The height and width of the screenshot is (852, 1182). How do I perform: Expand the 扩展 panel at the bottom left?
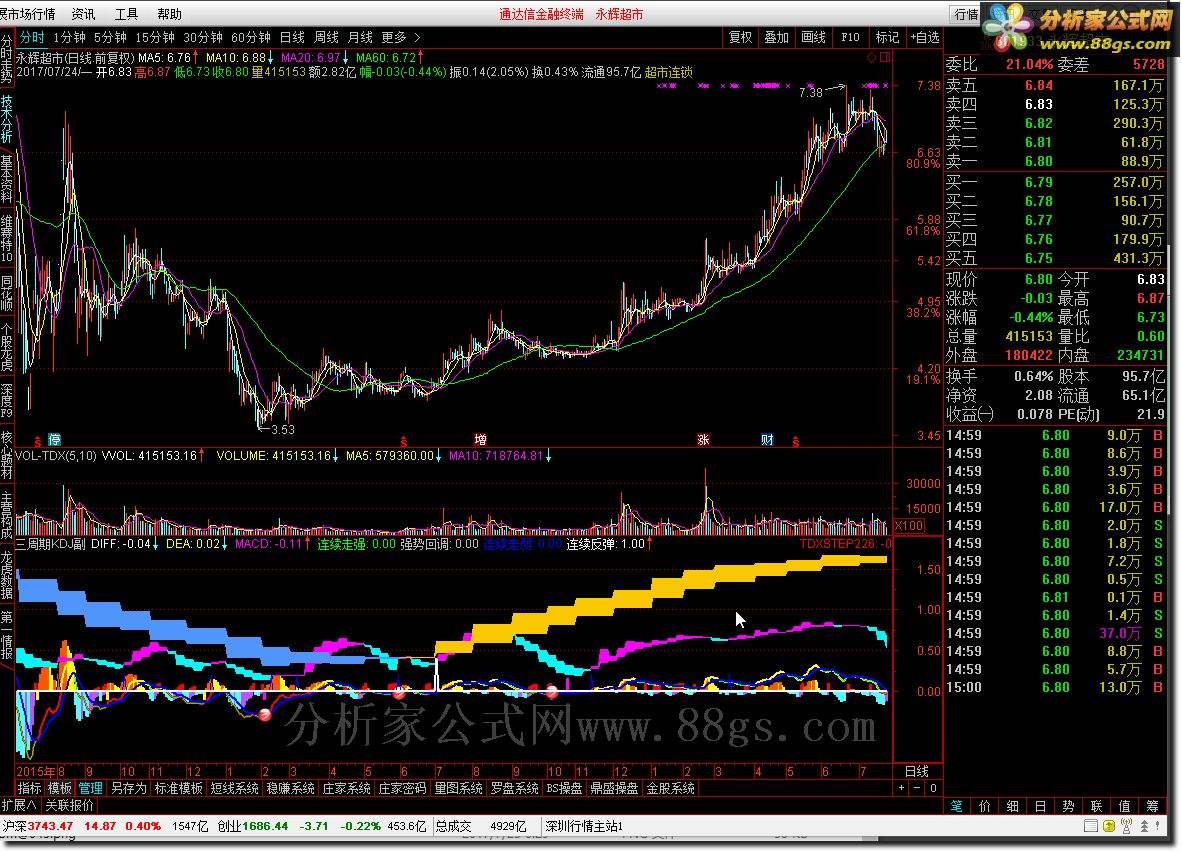pos(18,805)
